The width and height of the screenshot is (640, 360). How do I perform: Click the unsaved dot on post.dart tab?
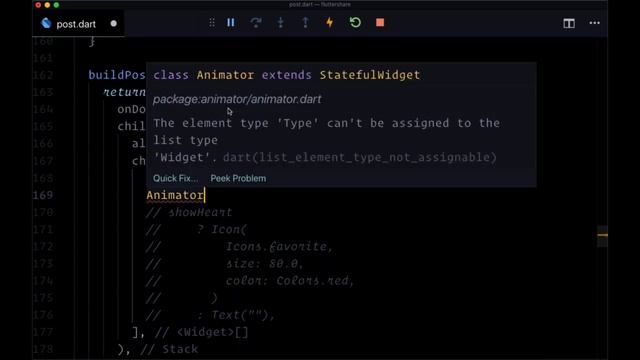pos(114,24)
